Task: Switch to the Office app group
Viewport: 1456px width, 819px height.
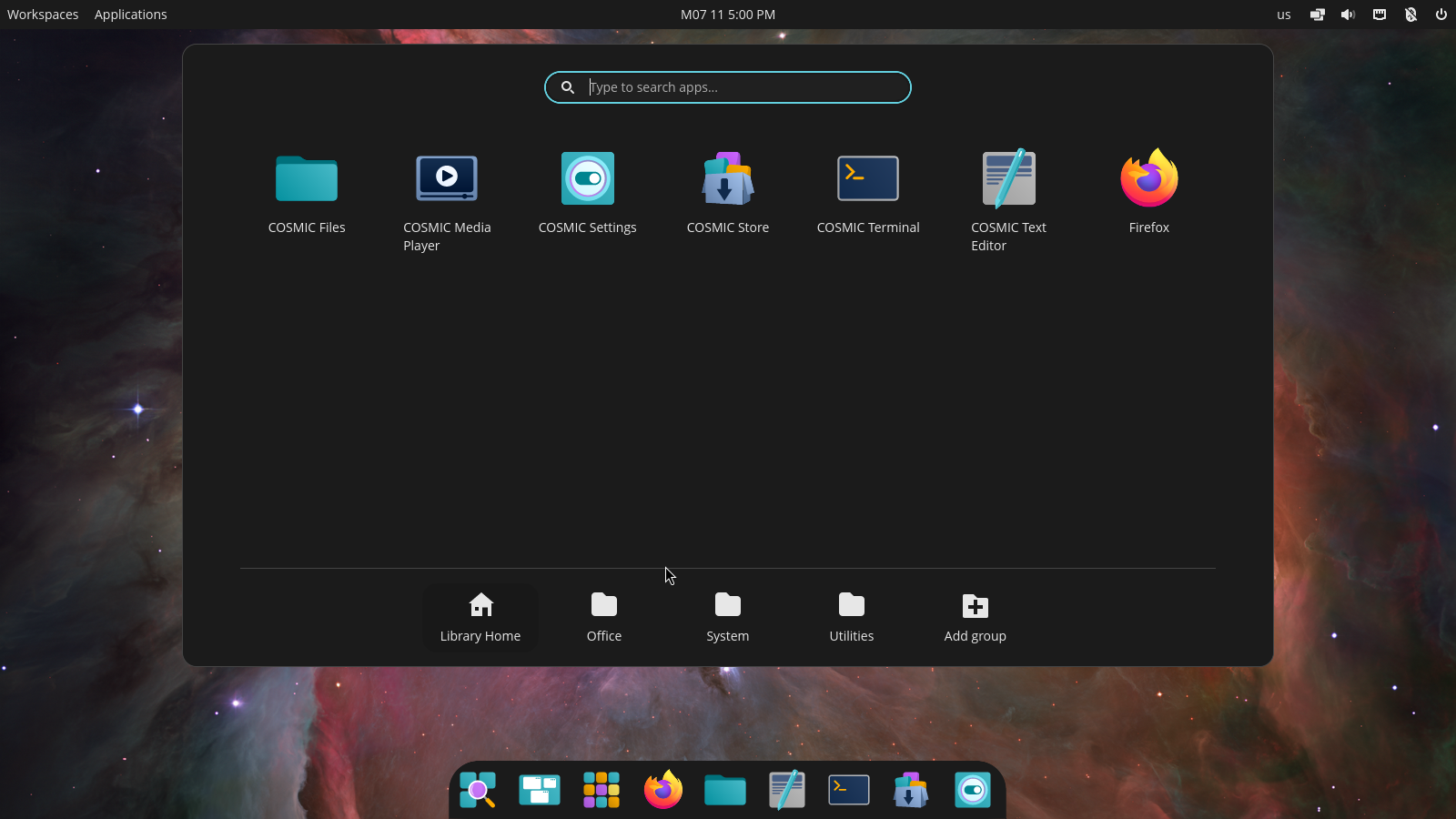Action: click(603, 617)
